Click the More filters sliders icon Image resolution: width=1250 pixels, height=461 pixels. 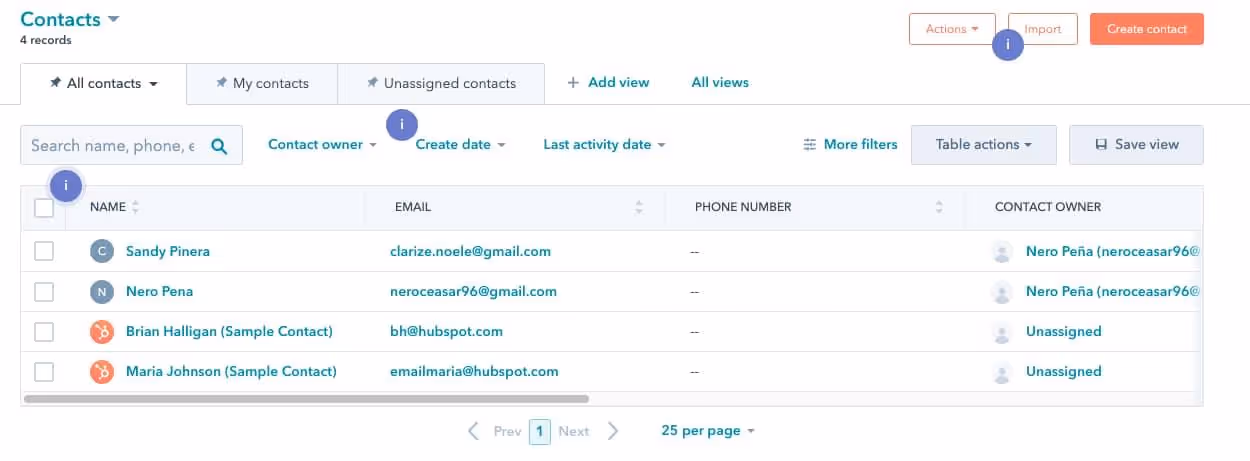[810, 145]
